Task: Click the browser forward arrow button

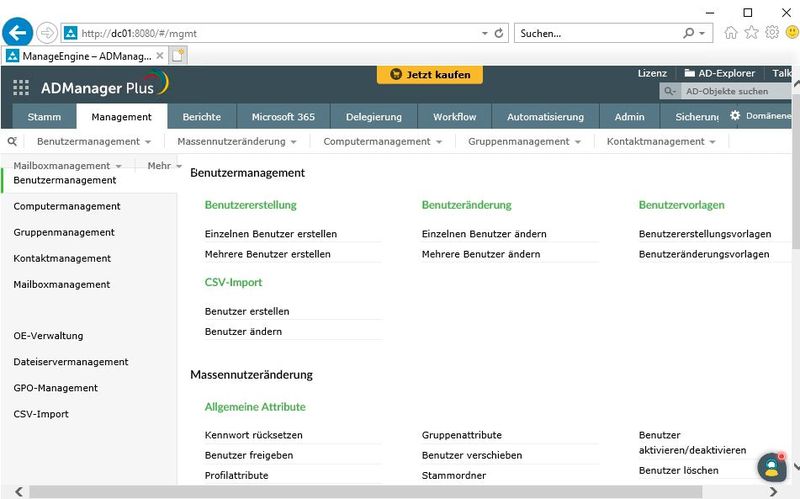Action: [47, 33]
